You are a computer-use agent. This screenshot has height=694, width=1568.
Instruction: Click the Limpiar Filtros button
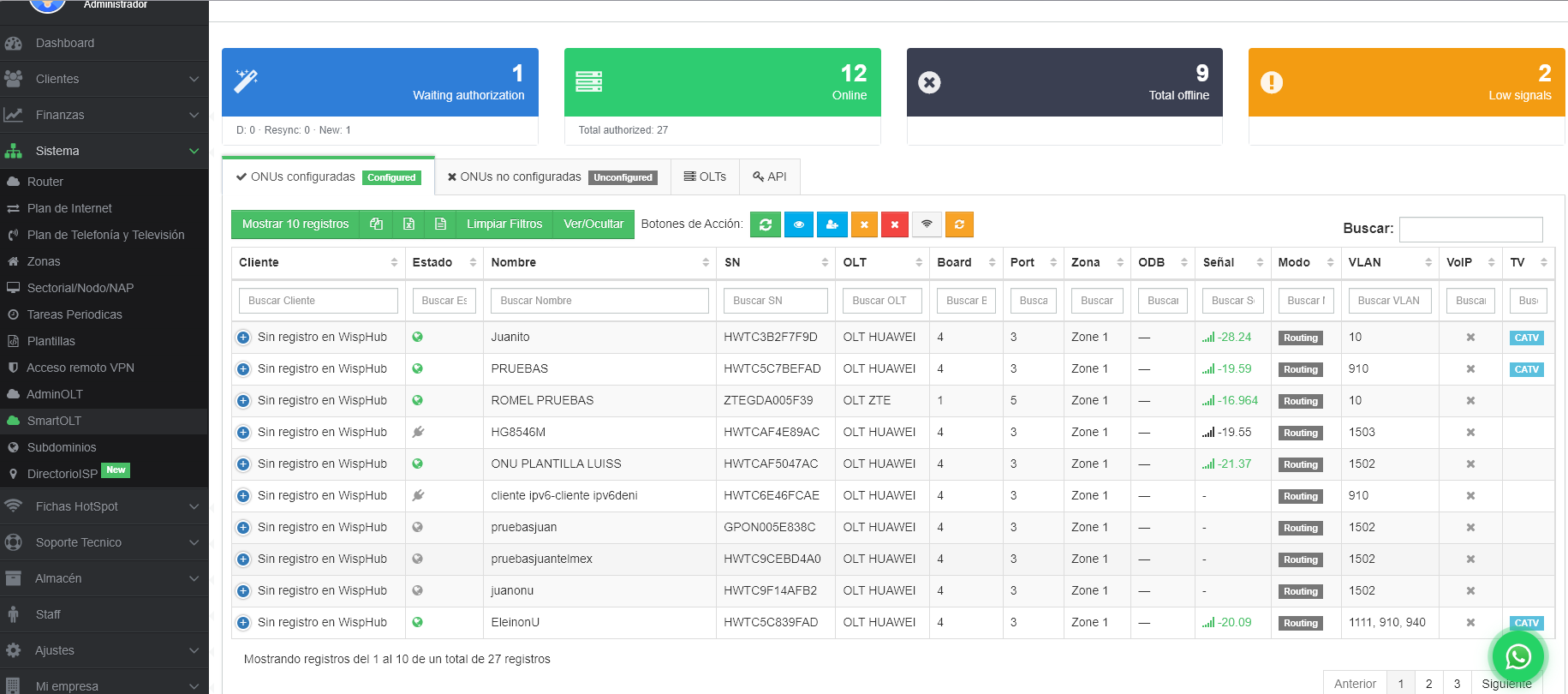504,224
